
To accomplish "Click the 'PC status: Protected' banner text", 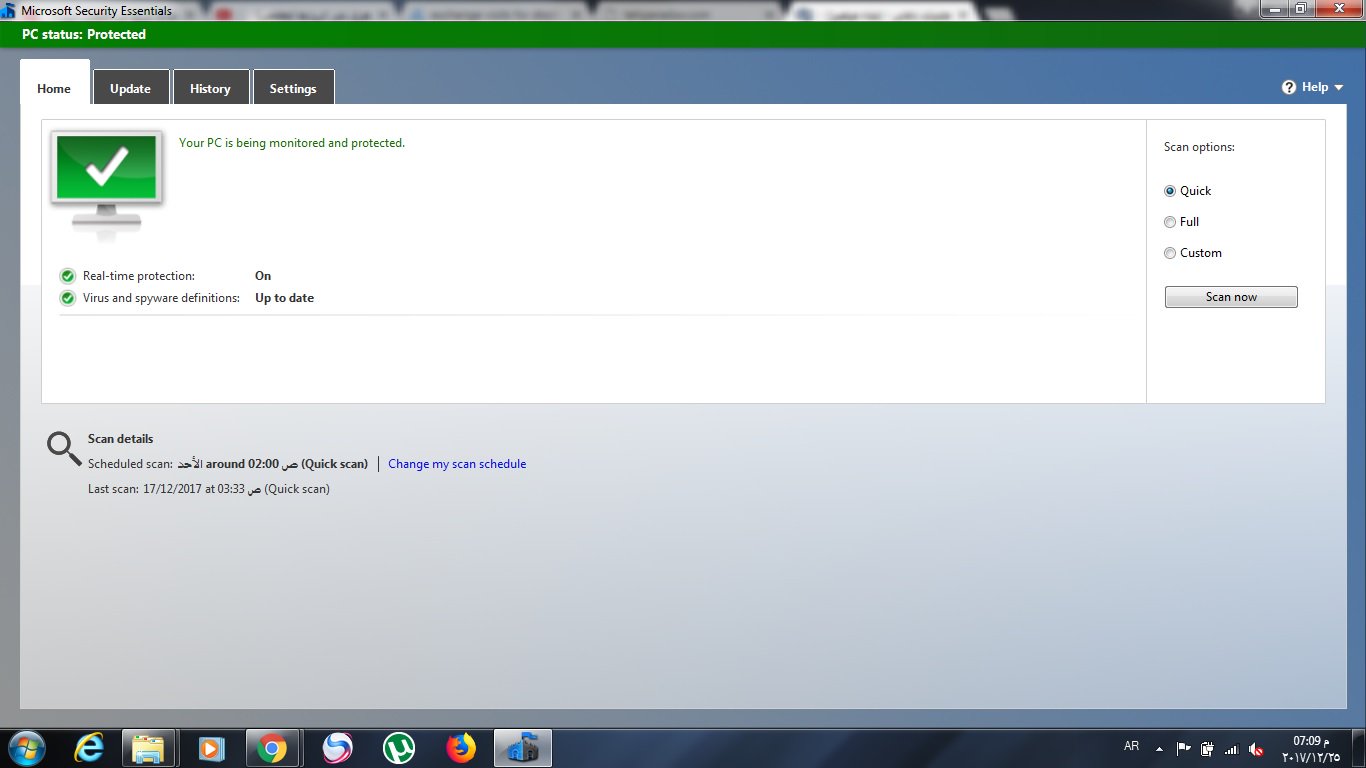I will coord(84,34).
